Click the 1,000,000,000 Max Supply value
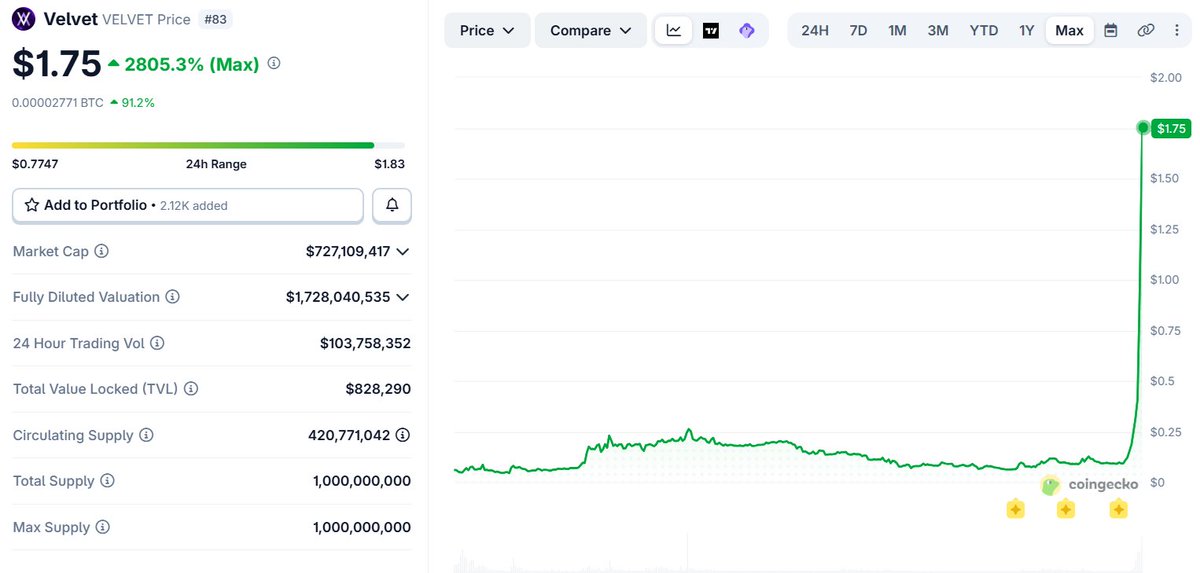The image size is (1200, 573). (362, 527)
